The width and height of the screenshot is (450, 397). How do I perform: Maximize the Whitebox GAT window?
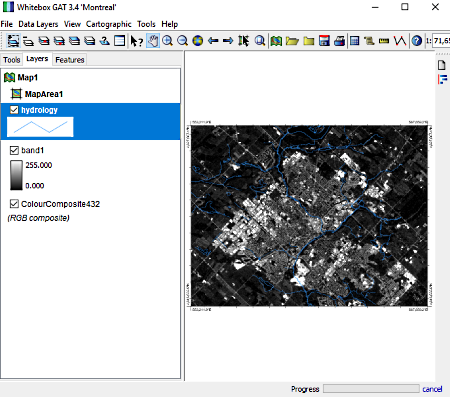click(x=405, y=7)
